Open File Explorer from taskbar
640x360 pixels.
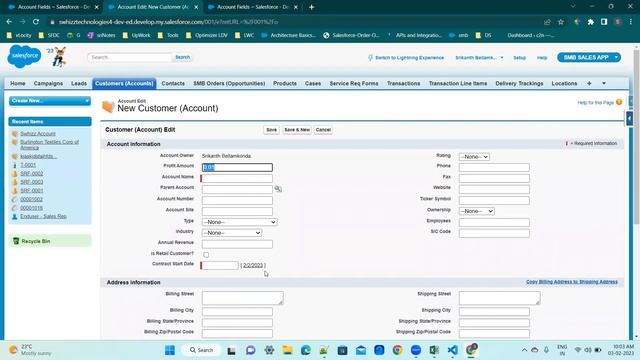click(287, 350)
